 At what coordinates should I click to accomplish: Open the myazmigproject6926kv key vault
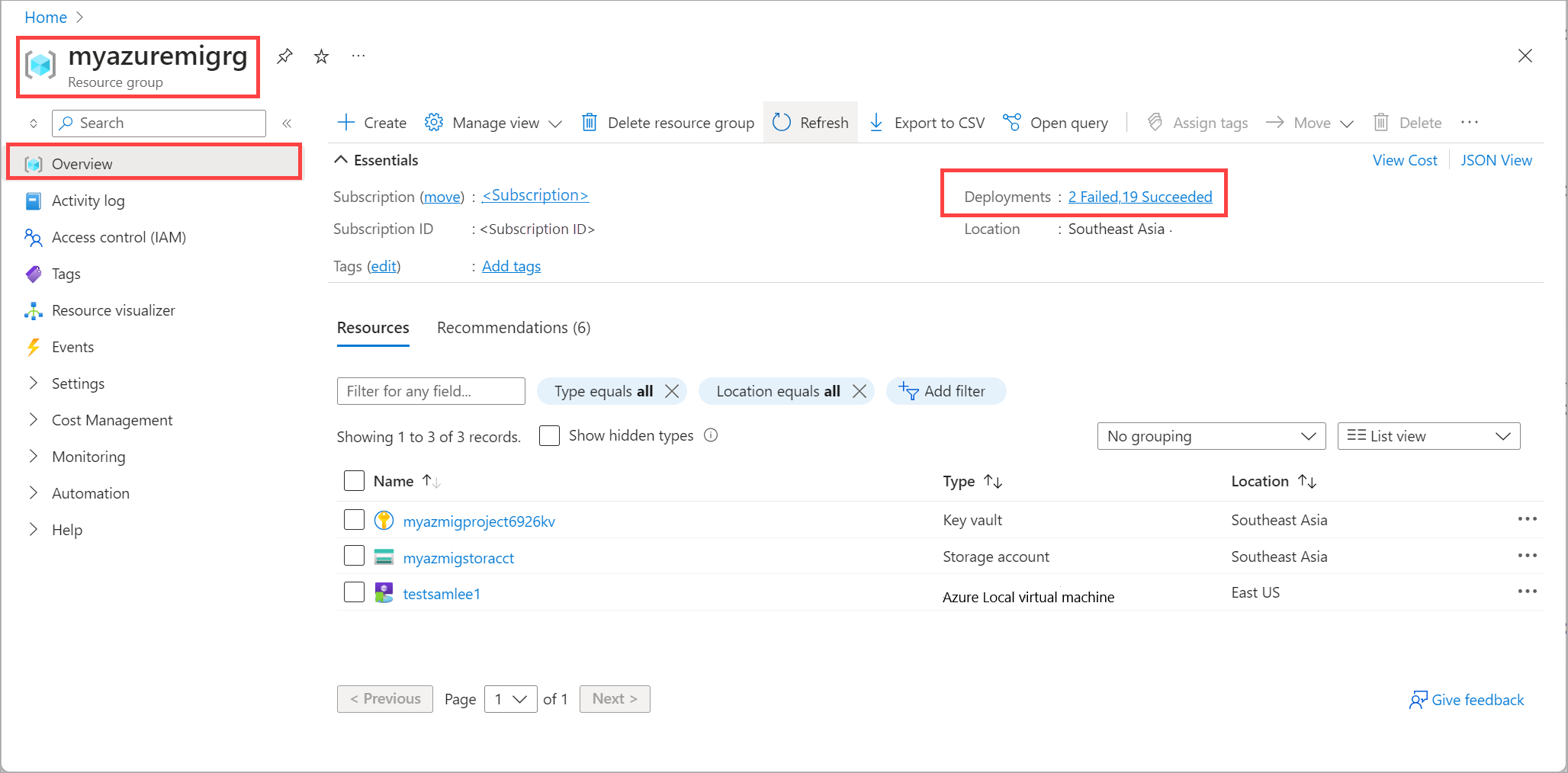coord(479,521)
